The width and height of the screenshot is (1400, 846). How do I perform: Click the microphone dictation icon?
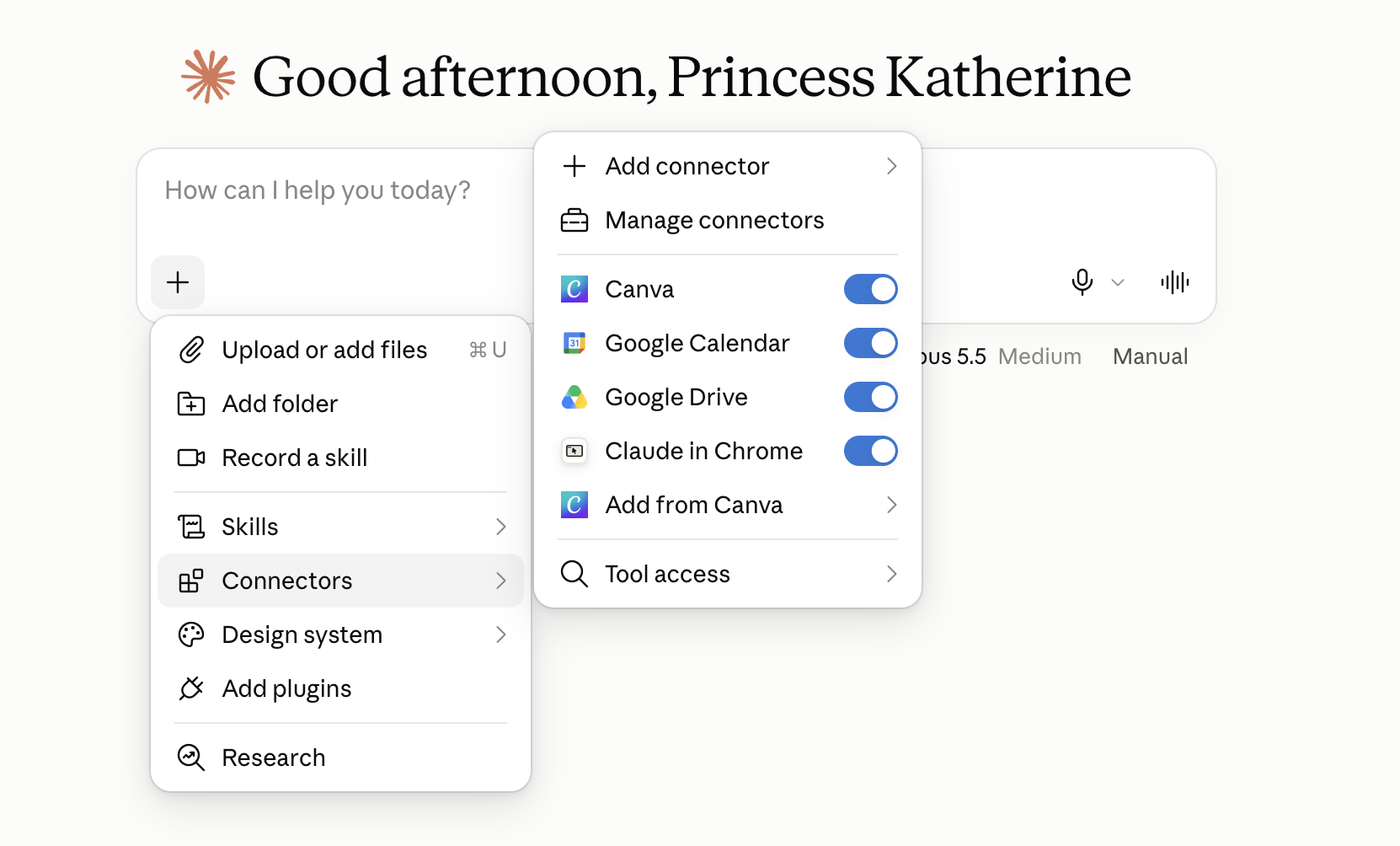1082,282
